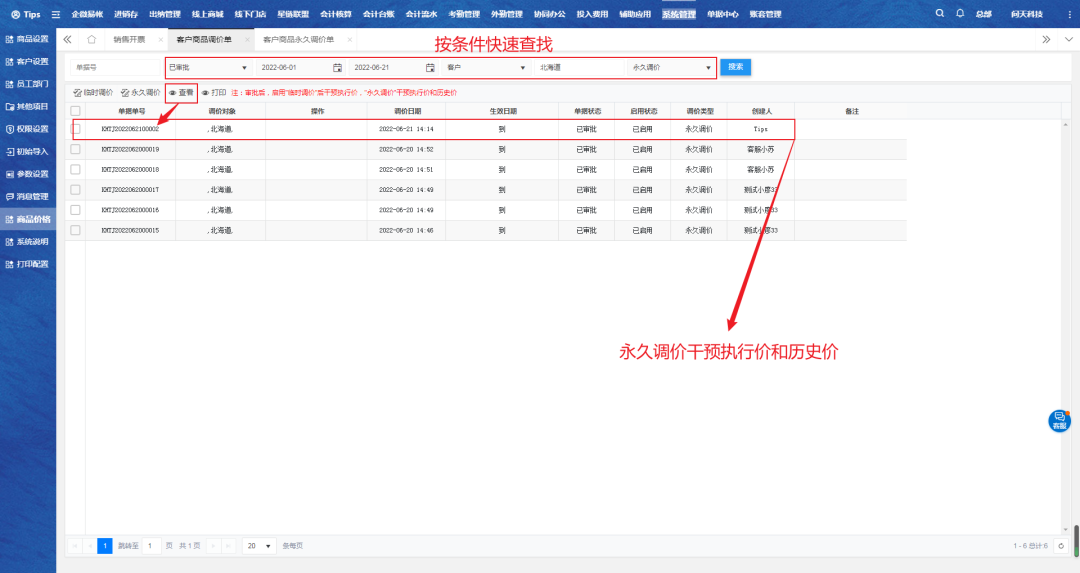The width and height of the screenshot is (1080, 573).
Task: Click the home icon in the tab bar
Action: (91, 39)
